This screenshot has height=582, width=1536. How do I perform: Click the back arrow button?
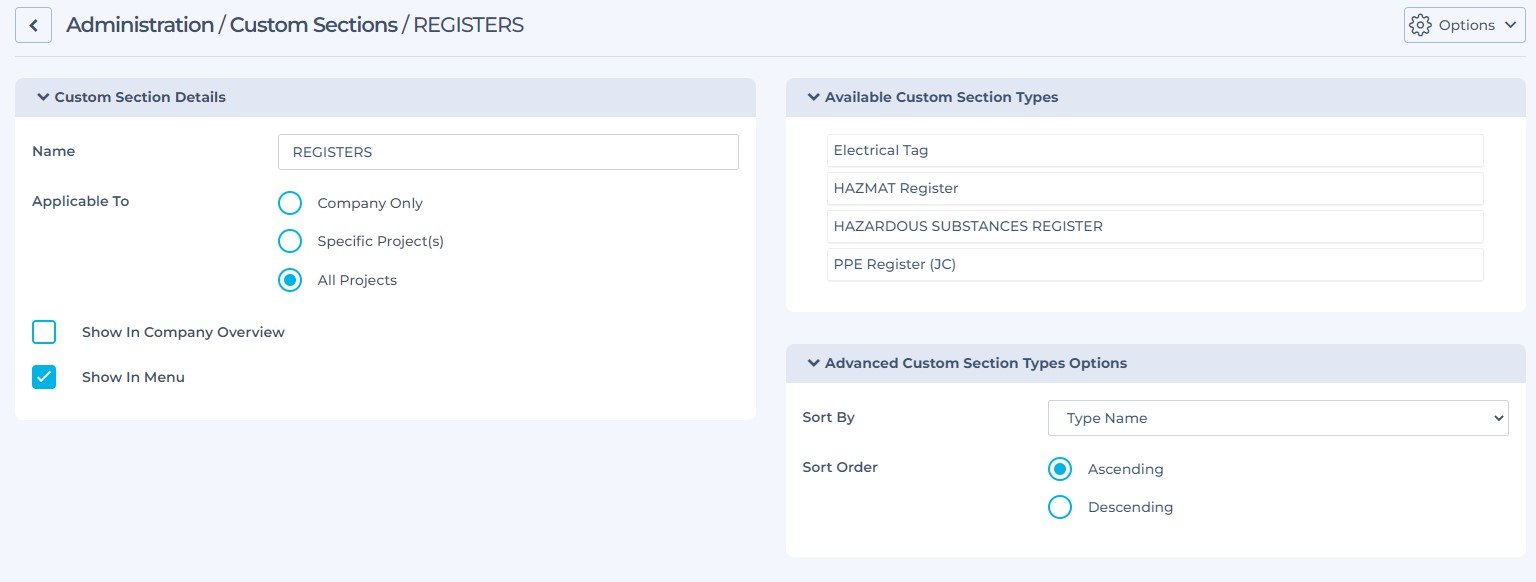point(33,25)
